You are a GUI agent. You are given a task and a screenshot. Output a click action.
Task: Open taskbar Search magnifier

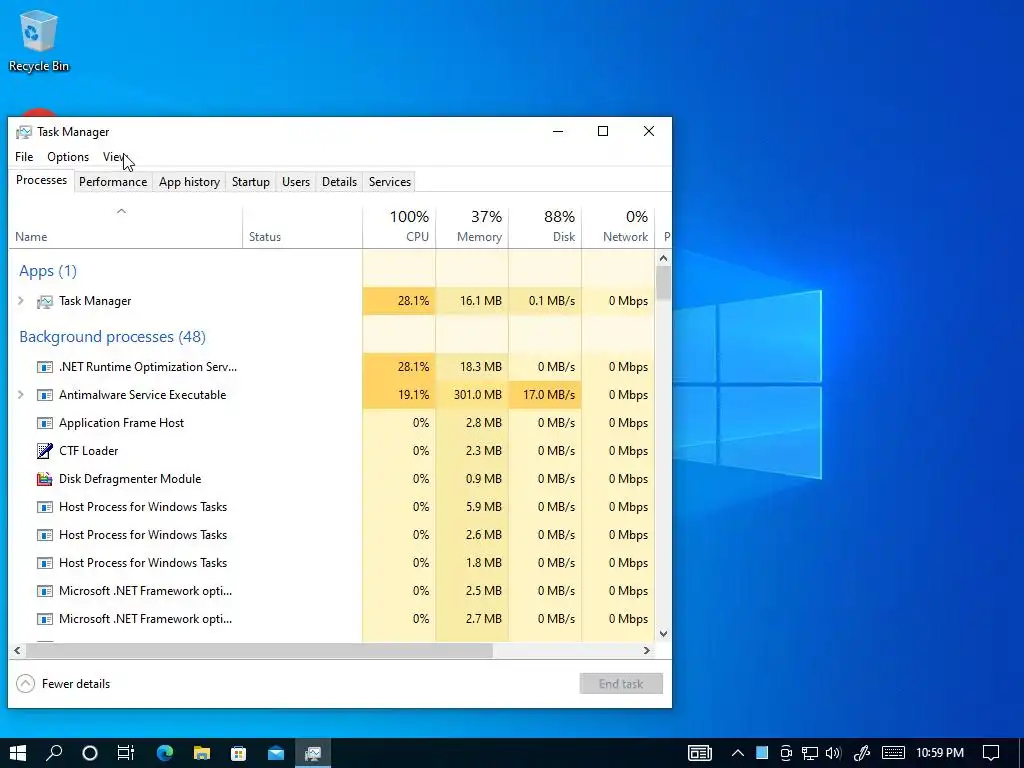54,753
